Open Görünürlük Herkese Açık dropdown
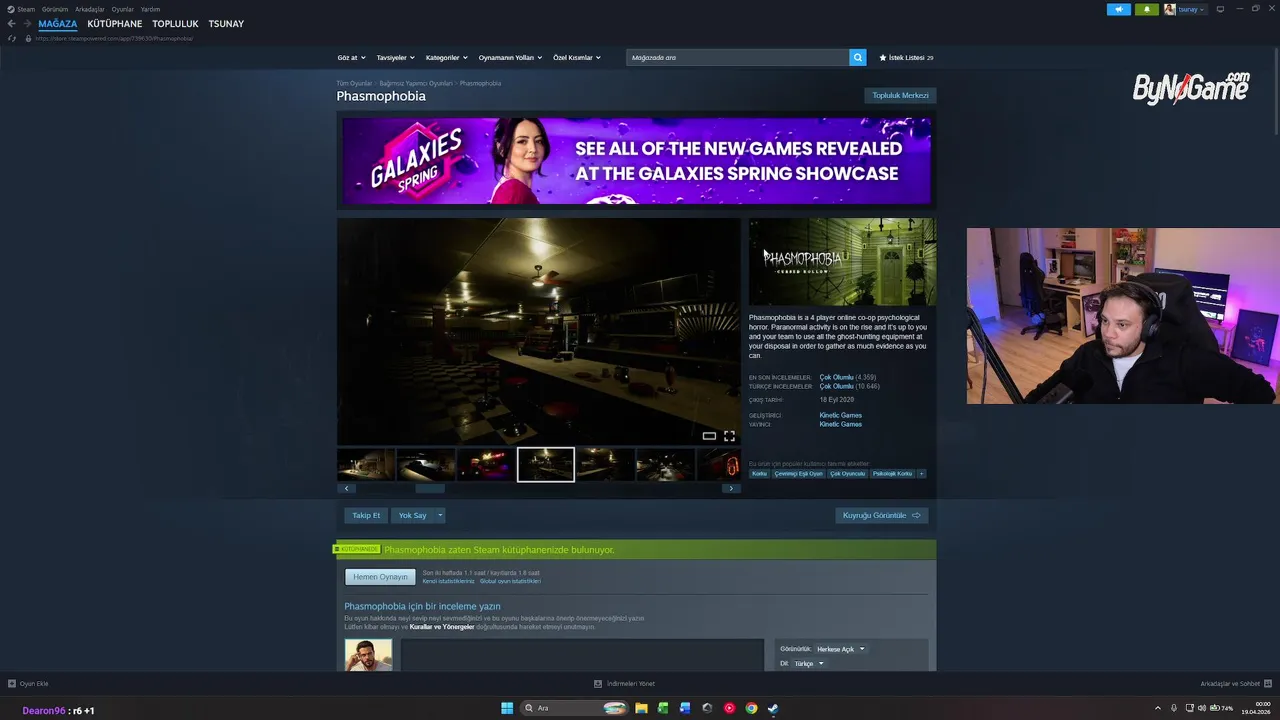The height and width of the screenshot is (720, 1280). tap(840, 649)
